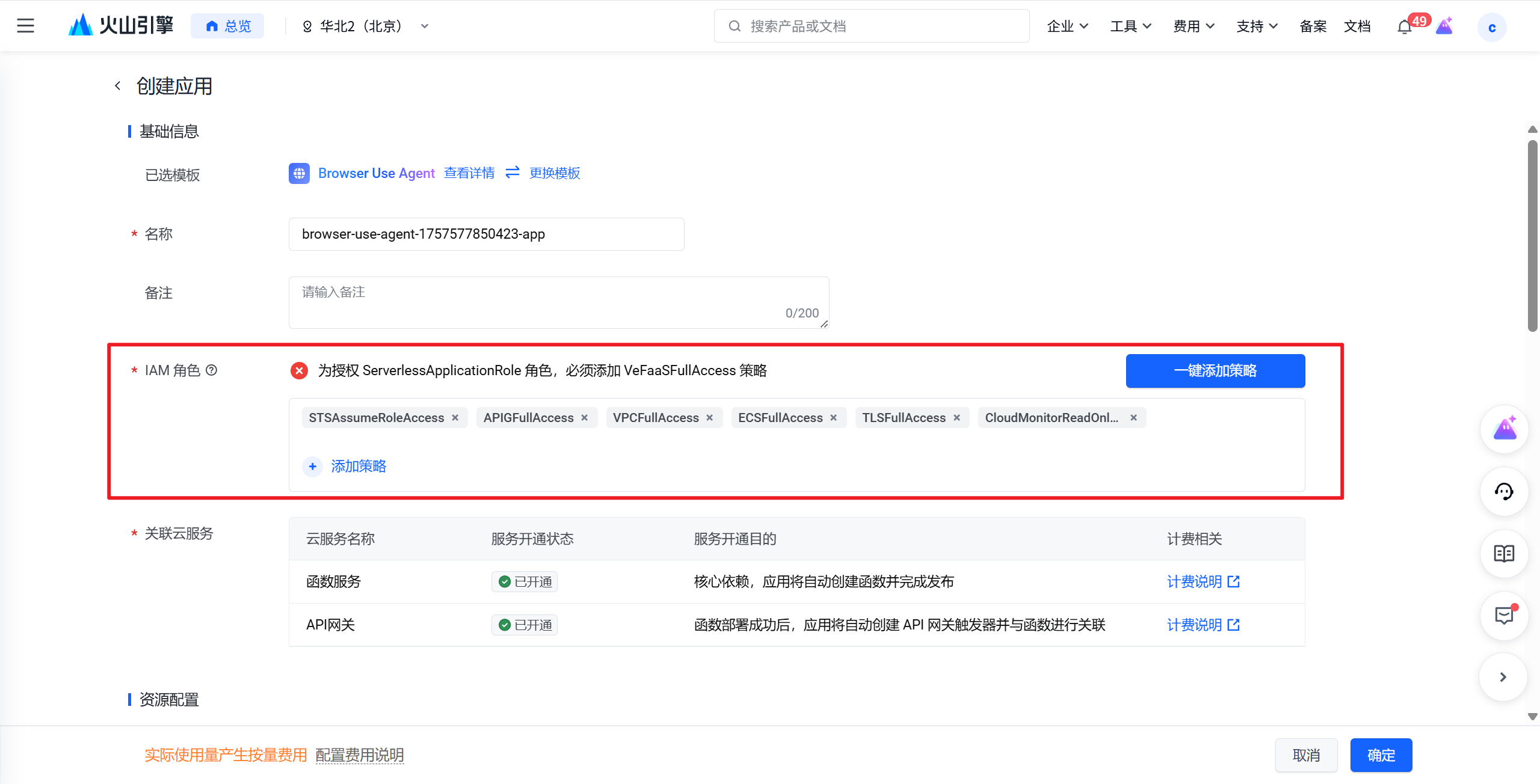
Task: Open 查看详情 for Browser Use Agent
Action: [469, 173]
